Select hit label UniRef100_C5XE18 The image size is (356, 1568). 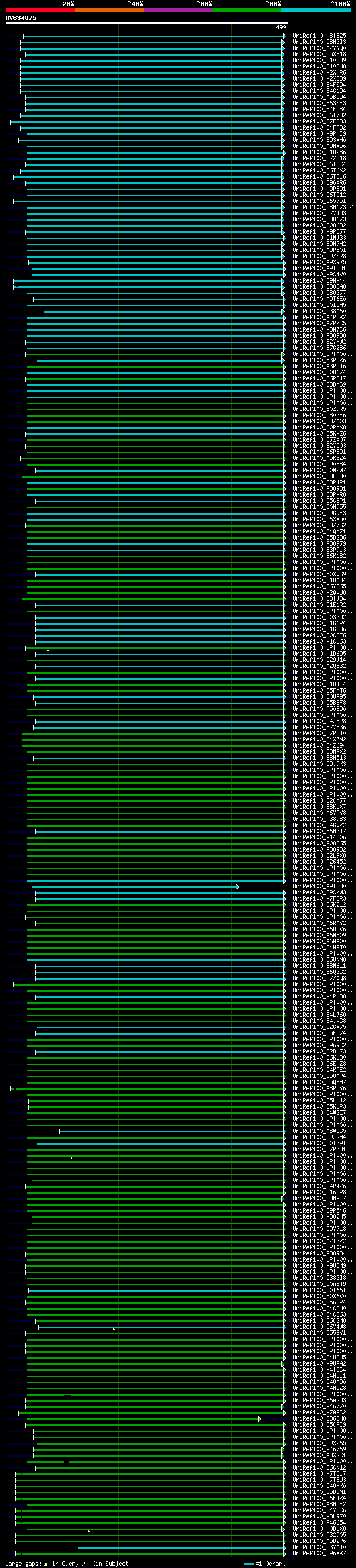pyautogui.click(x=319, y=54)
